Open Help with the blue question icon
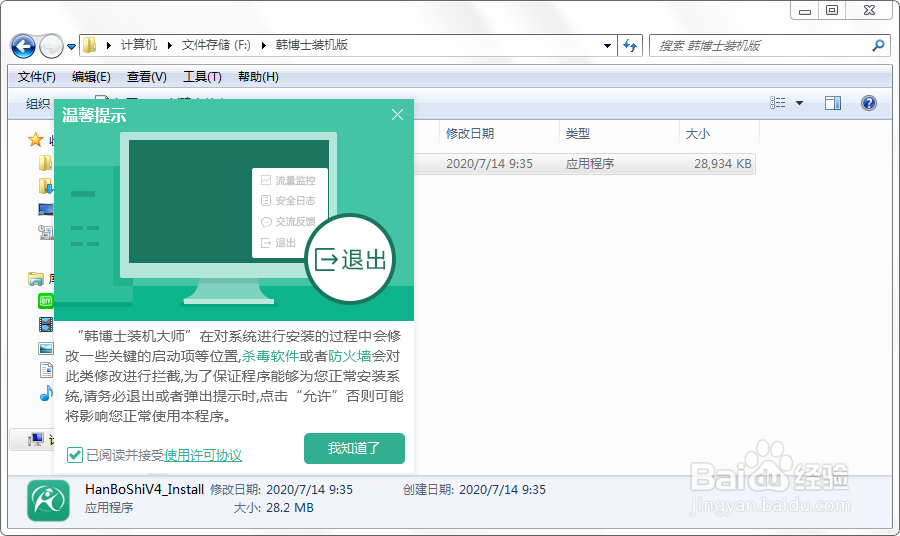900x536 pixels. 869,103
